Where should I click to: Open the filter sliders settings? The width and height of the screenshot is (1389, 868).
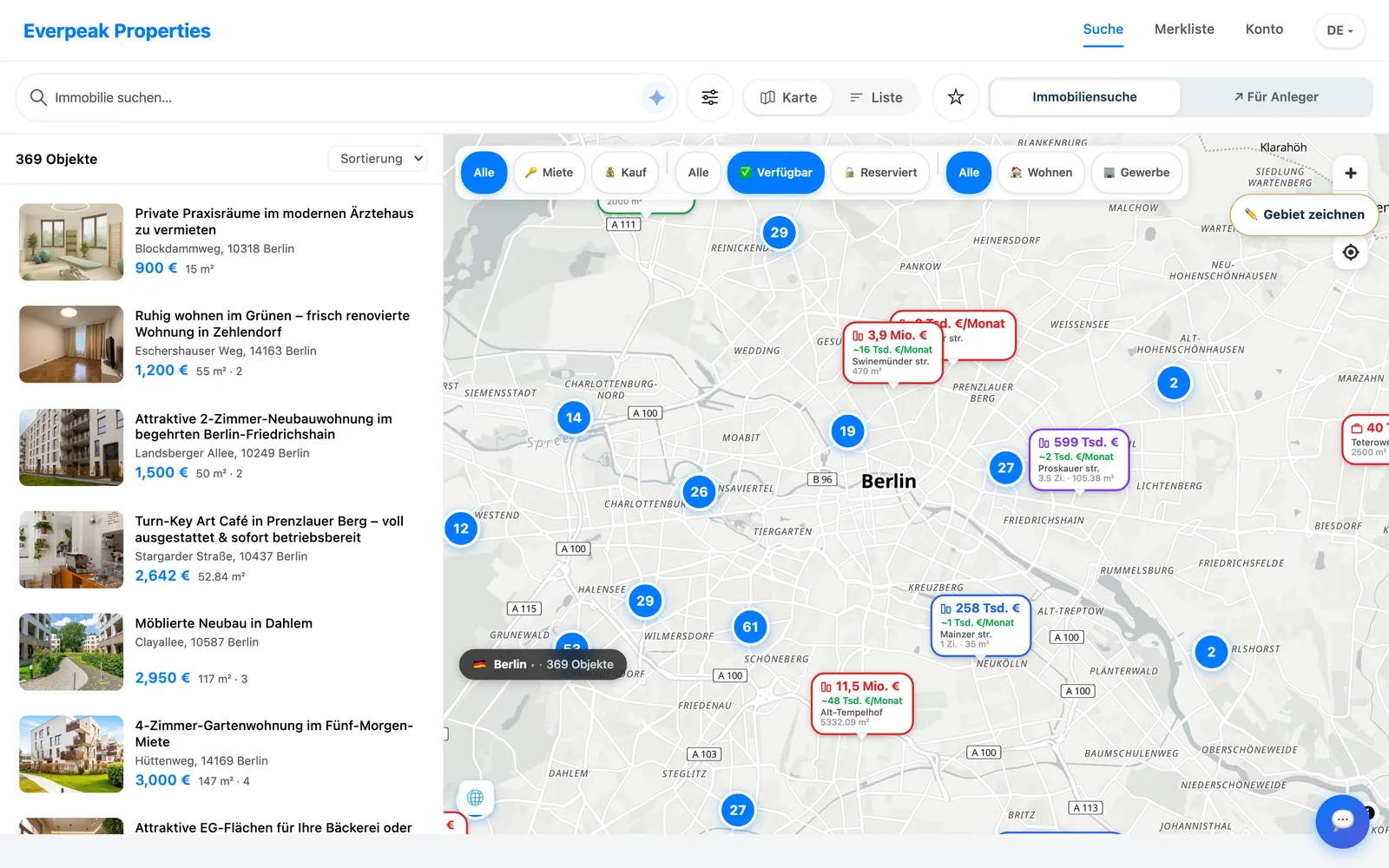click(x=710, y=97)
